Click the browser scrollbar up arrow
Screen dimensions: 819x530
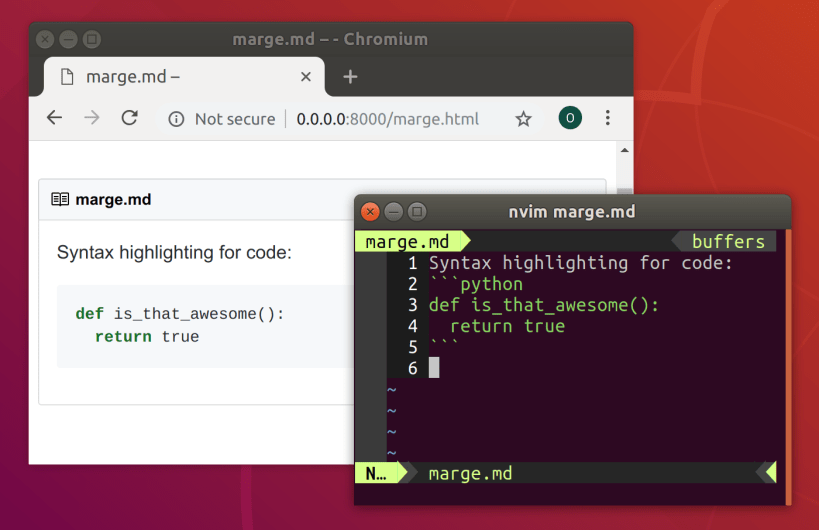625,150
